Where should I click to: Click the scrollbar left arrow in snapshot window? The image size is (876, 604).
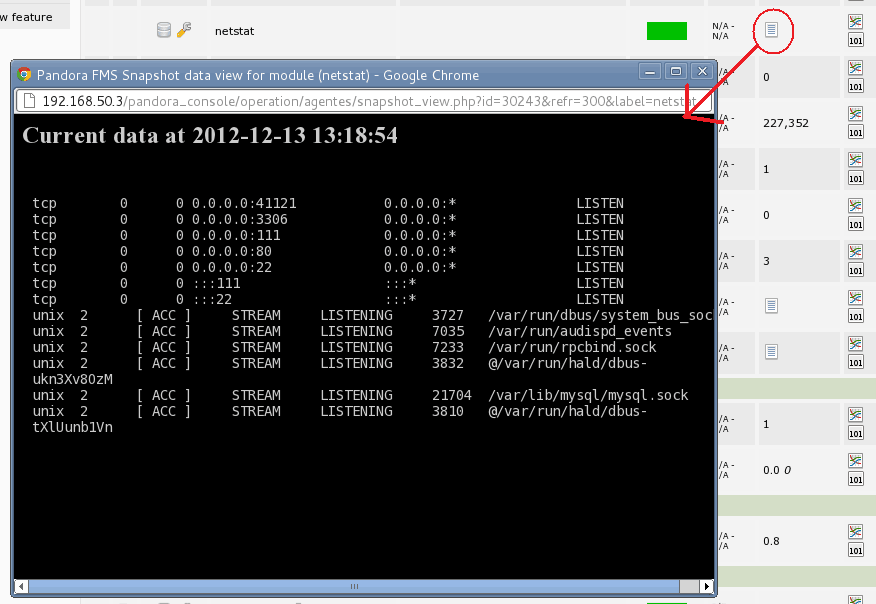pos(21,586)
